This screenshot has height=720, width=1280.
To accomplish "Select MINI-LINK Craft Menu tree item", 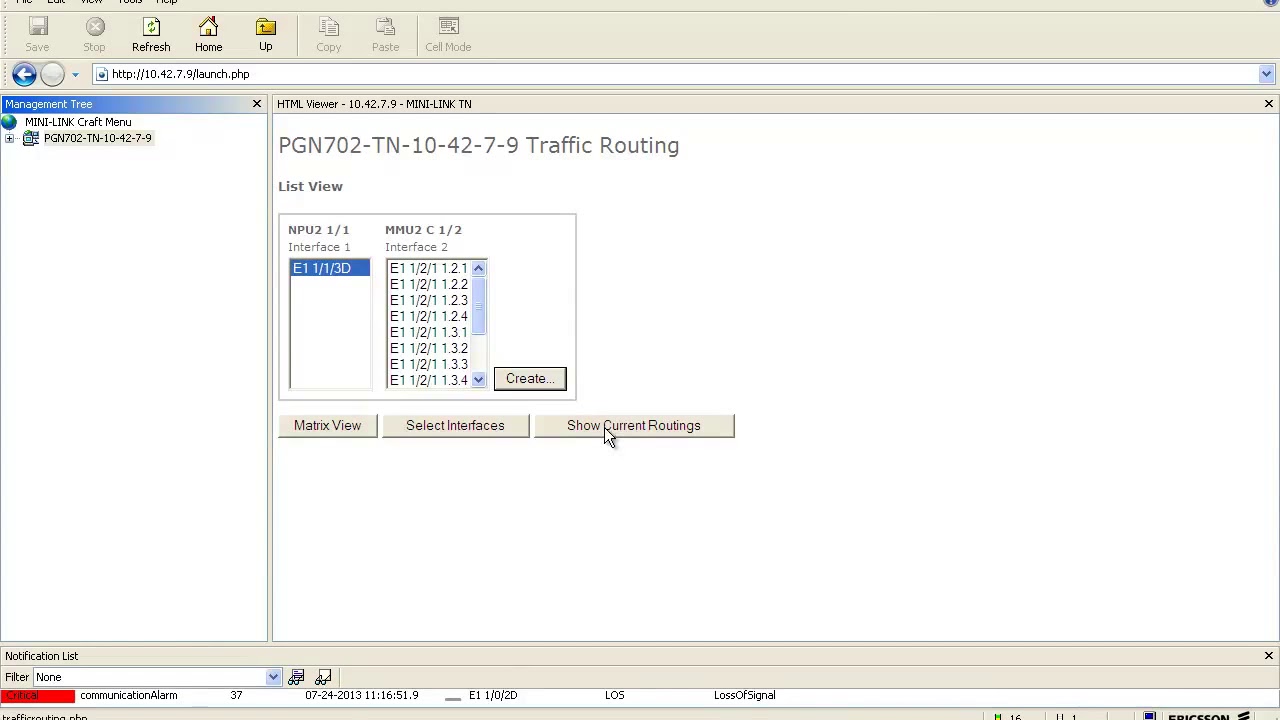I will [78, 122].
